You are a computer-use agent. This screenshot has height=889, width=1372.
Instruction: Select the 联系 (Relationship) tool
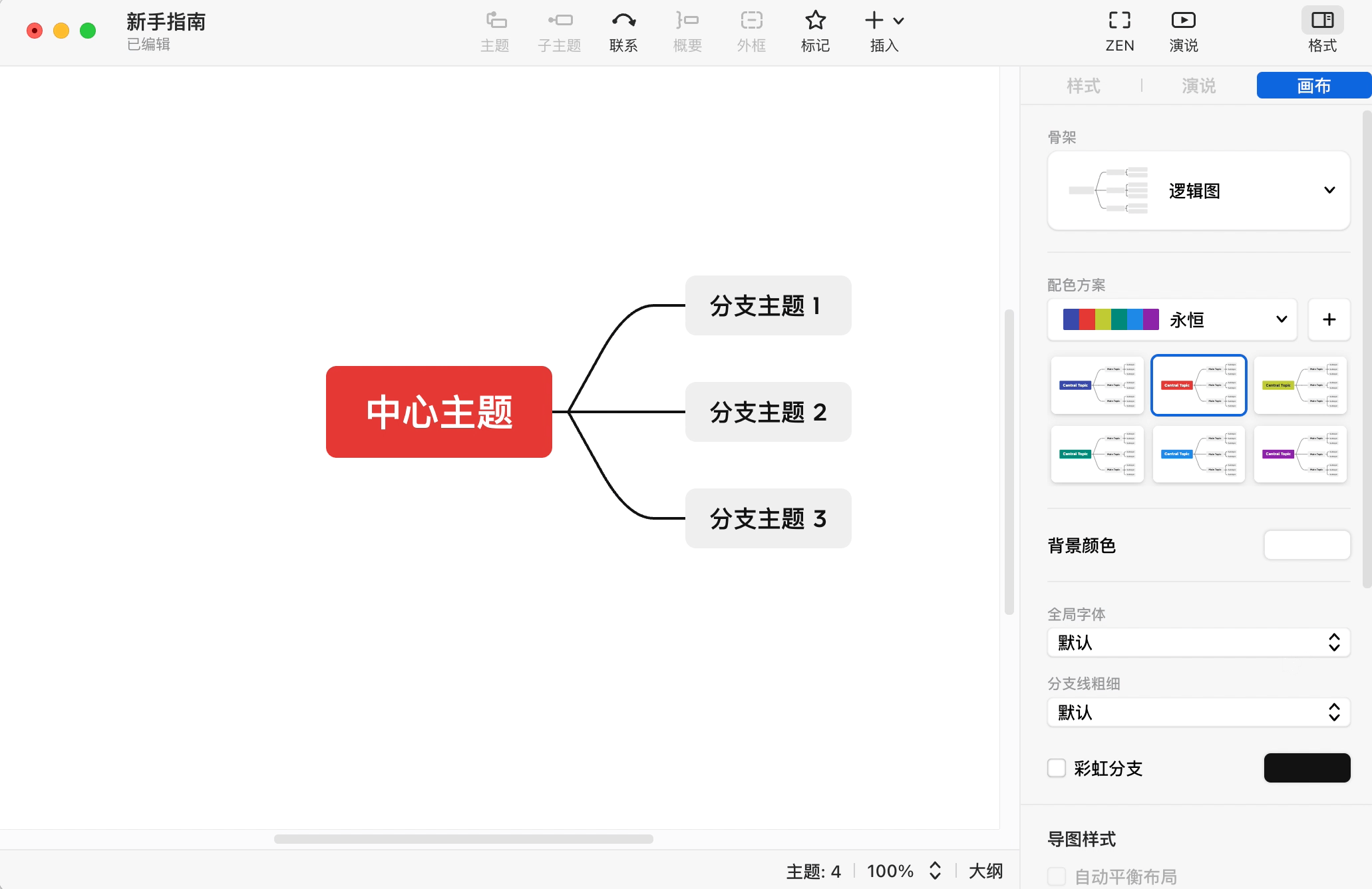pos(623,30)
